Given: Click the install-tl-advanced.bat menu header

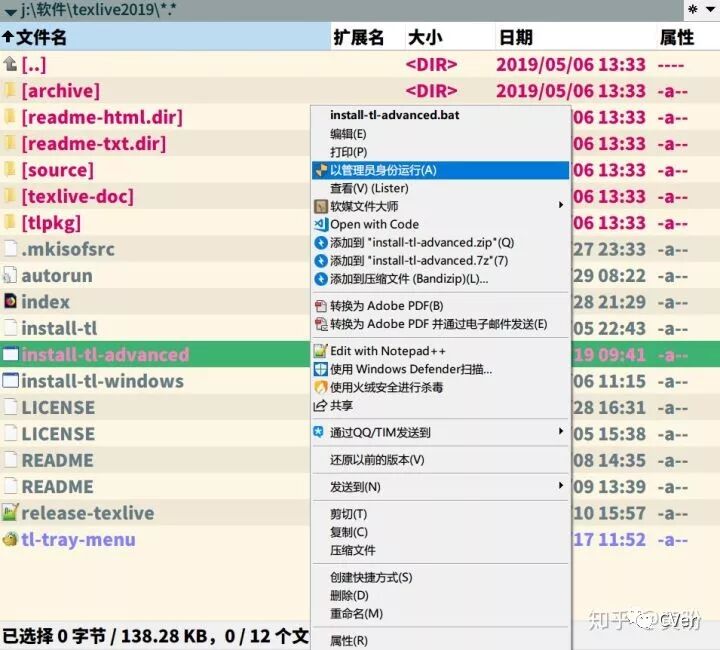Looking at the screenshot, I should [x=394, y=115].
